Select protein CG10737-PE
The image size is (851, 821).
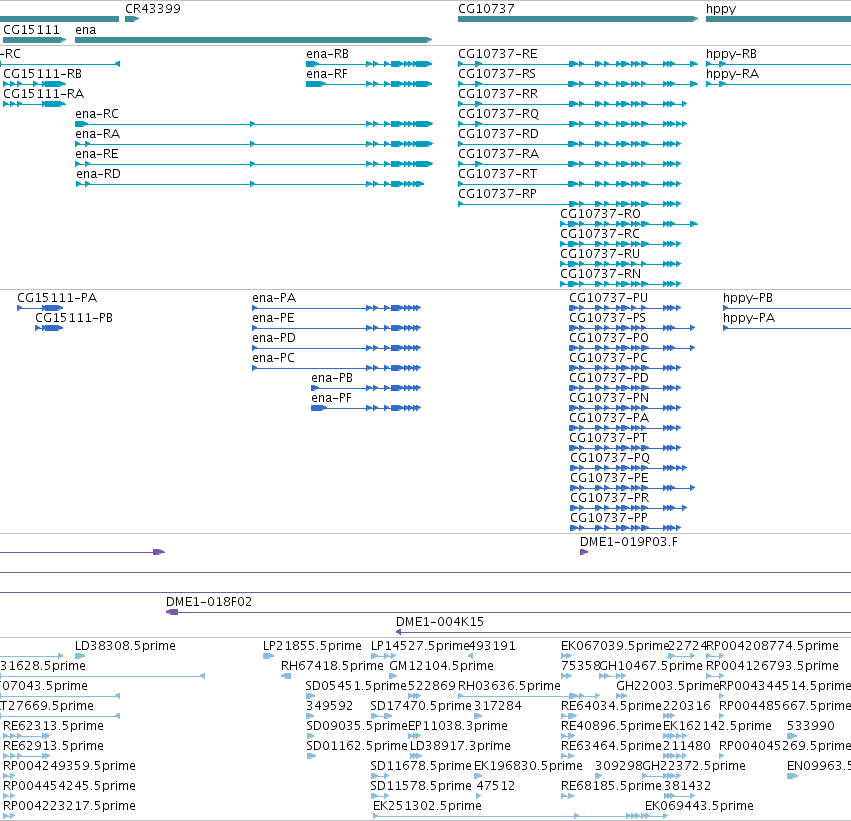(x=633, y=488)
